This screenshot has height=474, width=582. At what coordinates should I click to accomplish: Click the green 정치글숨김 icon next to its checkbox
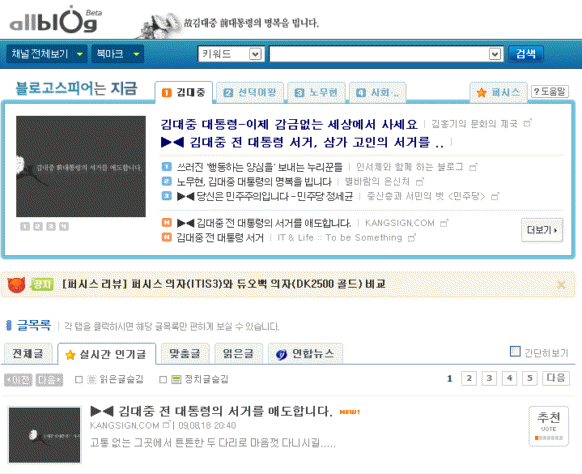click(176, 380)
